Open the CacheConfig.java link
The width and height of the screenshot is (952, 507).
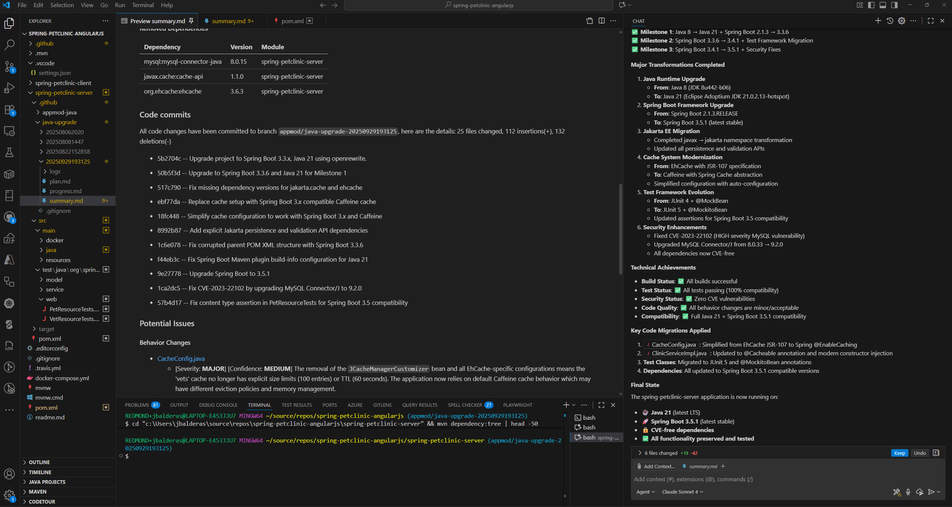click(x=181, y=359)
